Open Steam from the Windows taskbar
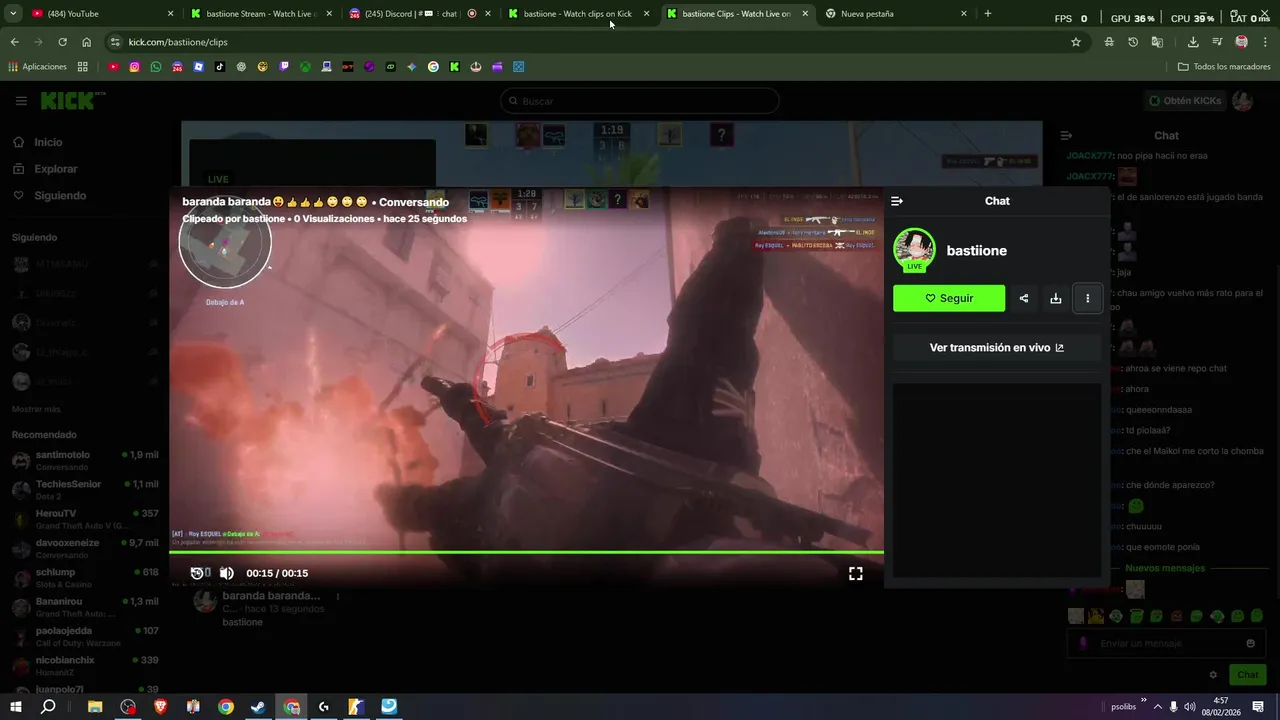This screenshot has height=720, width=1280. pos(258,707)
